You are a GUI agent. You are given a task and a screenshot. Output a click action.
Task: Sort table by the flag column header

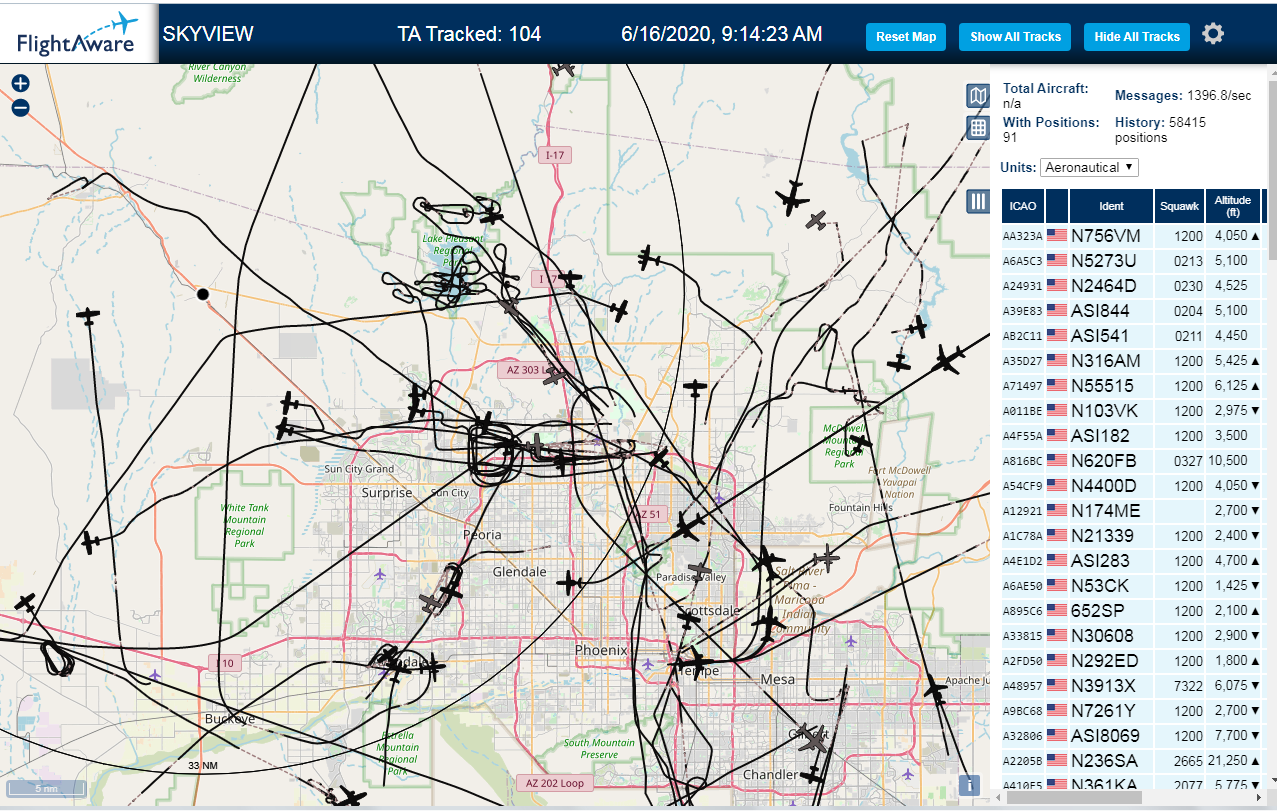click(x=1057, y=206)
